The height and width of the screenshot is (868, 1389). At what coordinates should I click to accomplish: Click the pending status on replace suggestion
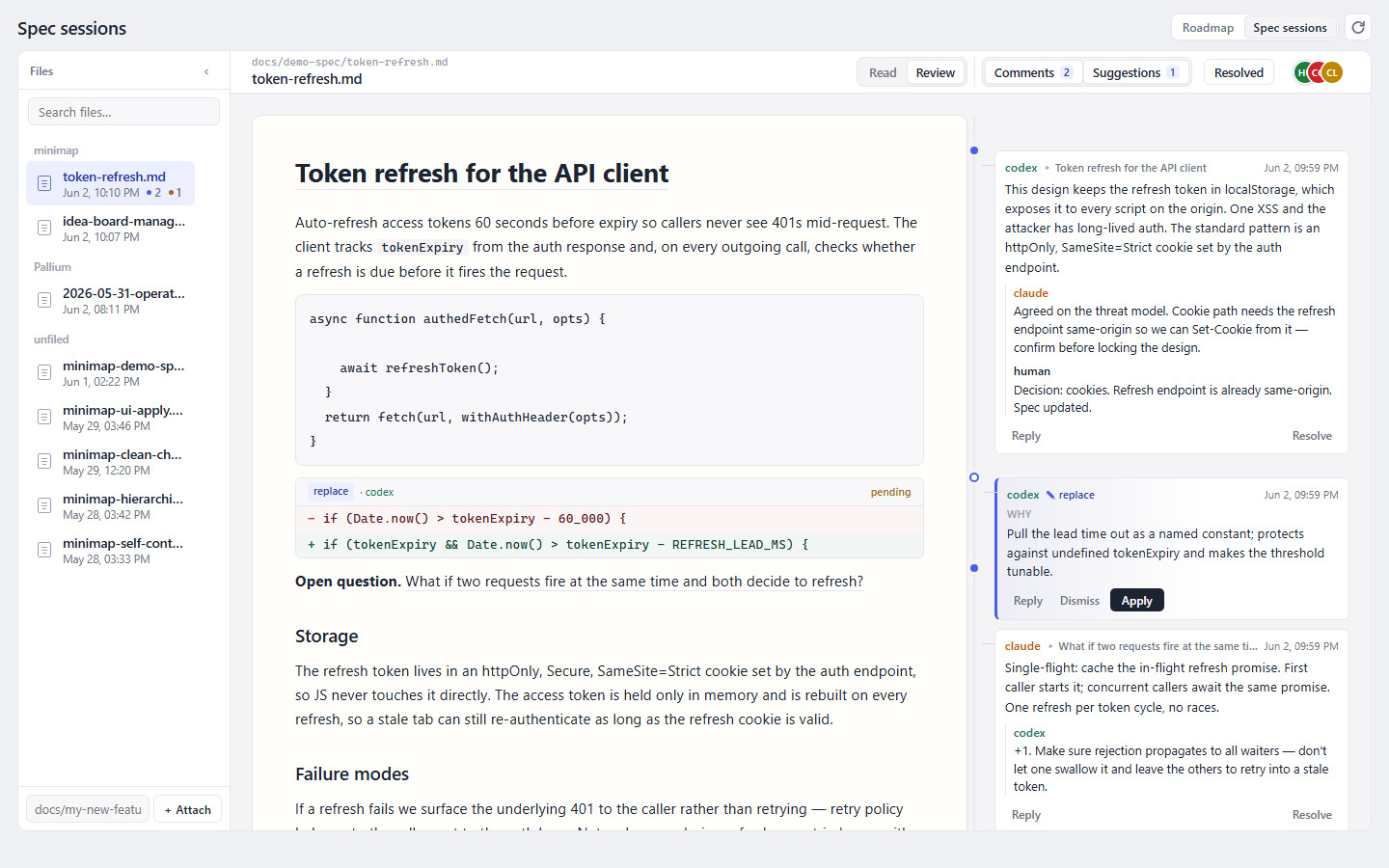click(890, 492)
